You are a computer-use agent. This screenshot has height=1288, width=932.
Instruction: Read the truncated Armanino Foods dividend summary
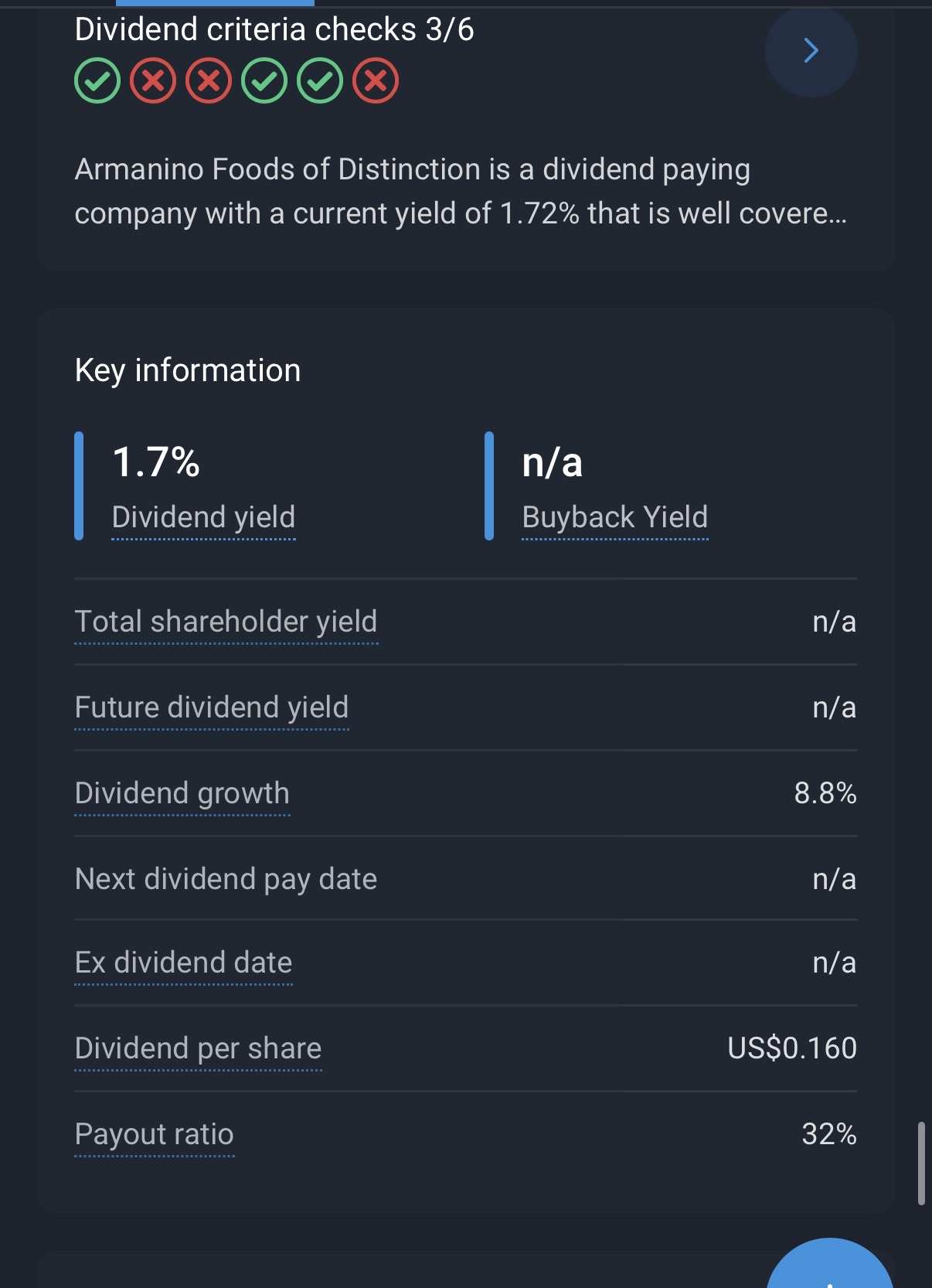click(461, 192)
